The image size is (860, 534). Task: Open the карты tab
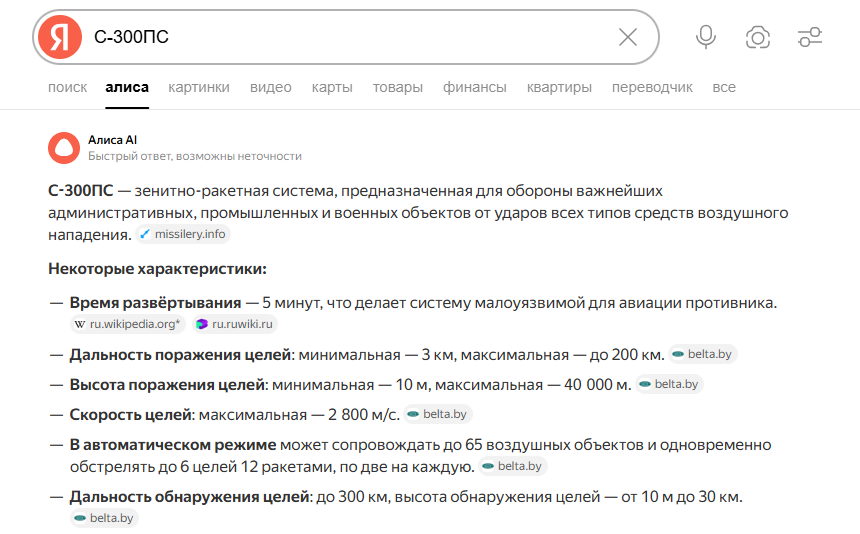[x=332, y=87]
